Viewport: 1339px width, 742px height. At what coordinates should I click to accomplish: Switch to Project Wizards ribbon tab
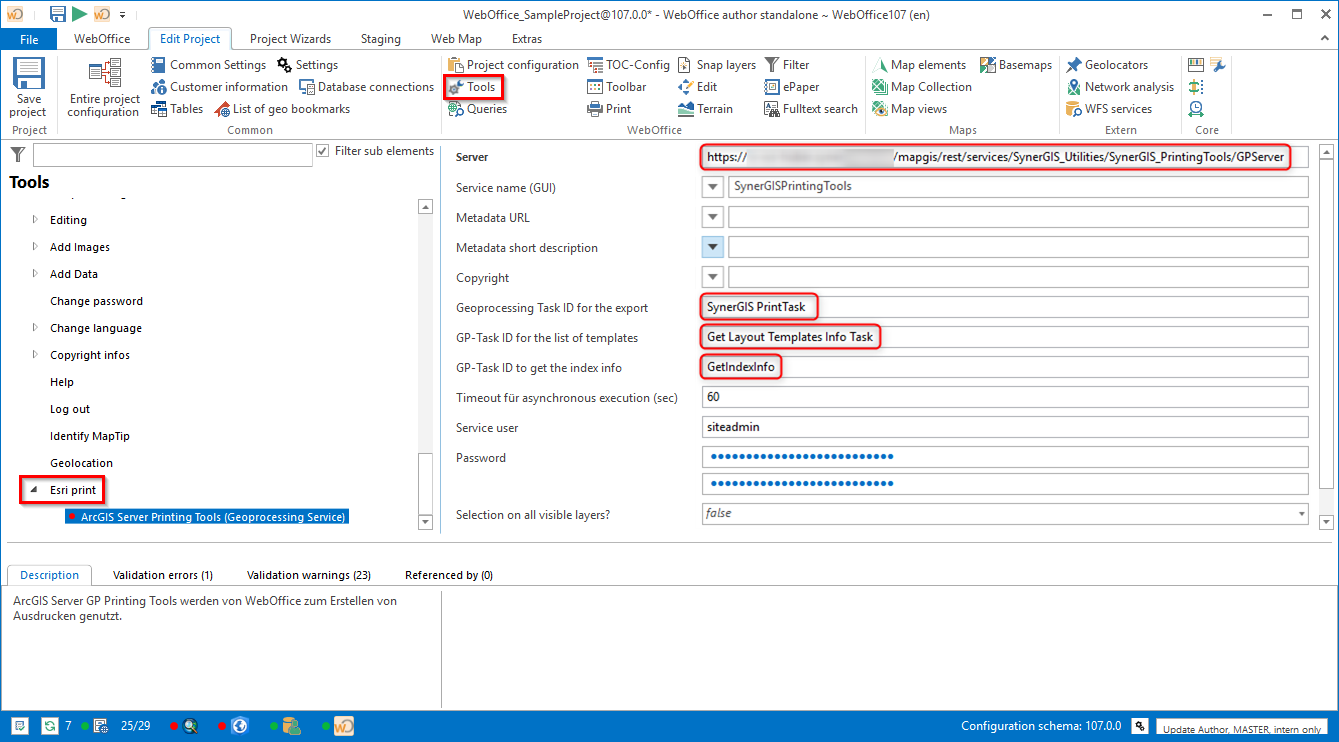pyautogui.click(x=290, y=39)
